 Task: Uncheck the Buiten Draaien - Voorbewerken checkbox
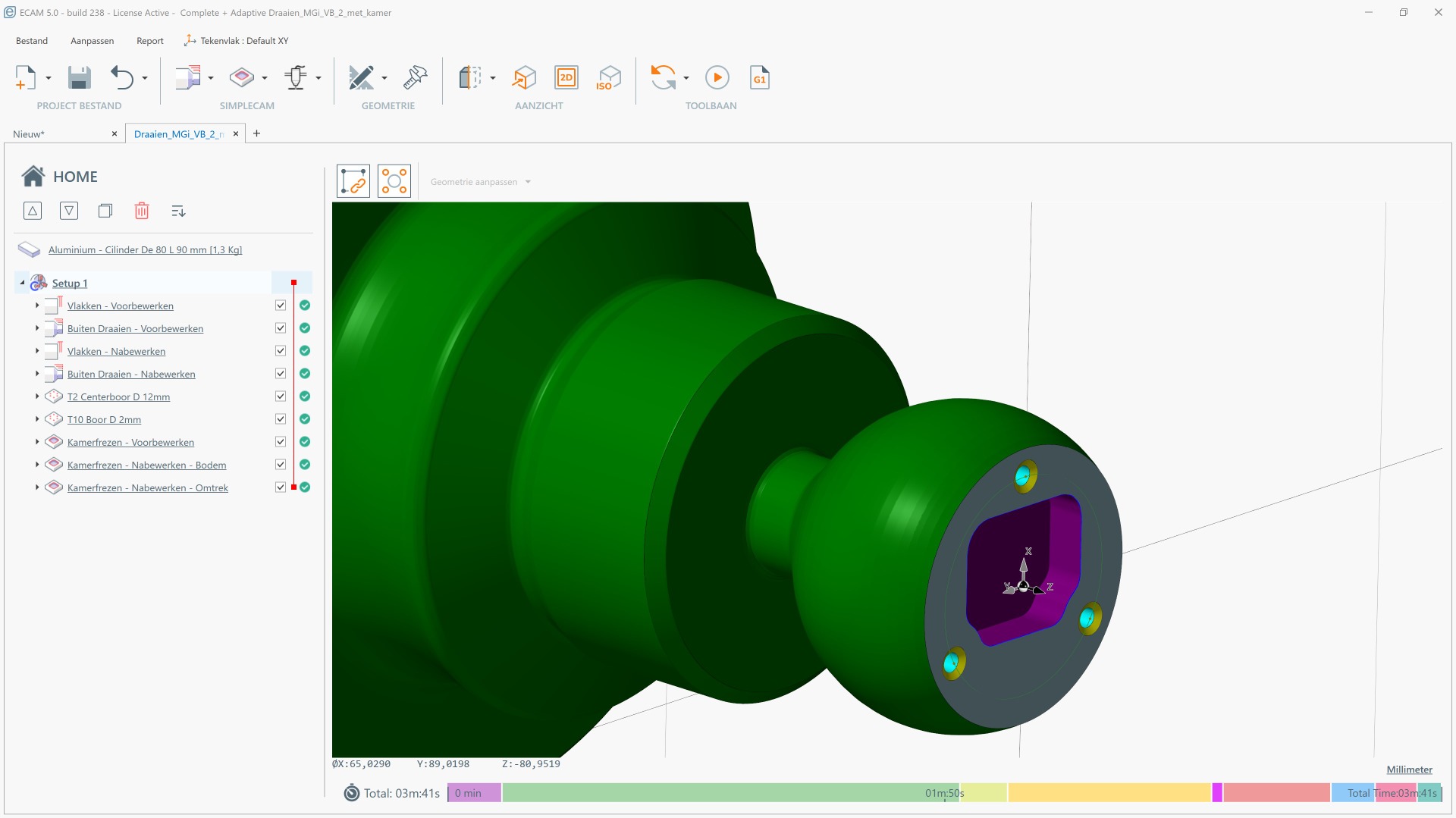click(281, 328)
